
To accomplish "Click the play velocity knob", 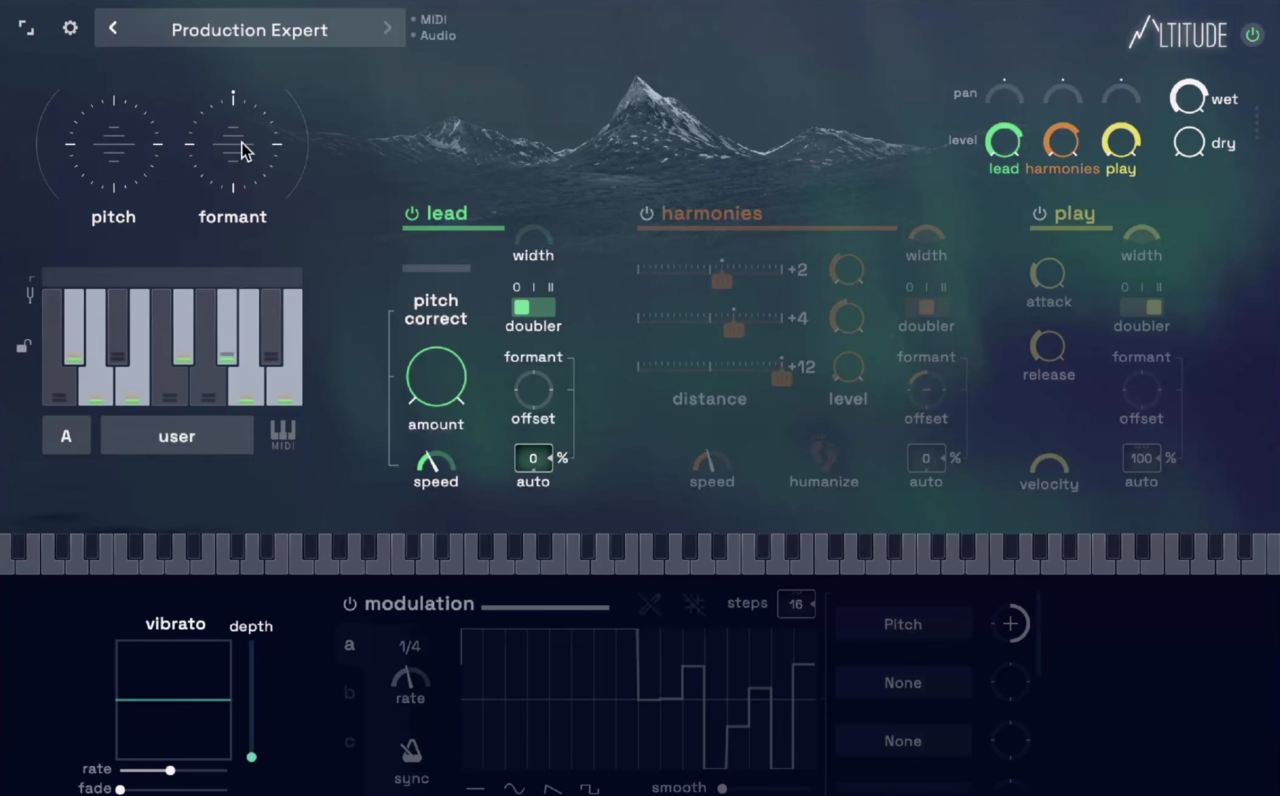I will tap(1049, 464).
